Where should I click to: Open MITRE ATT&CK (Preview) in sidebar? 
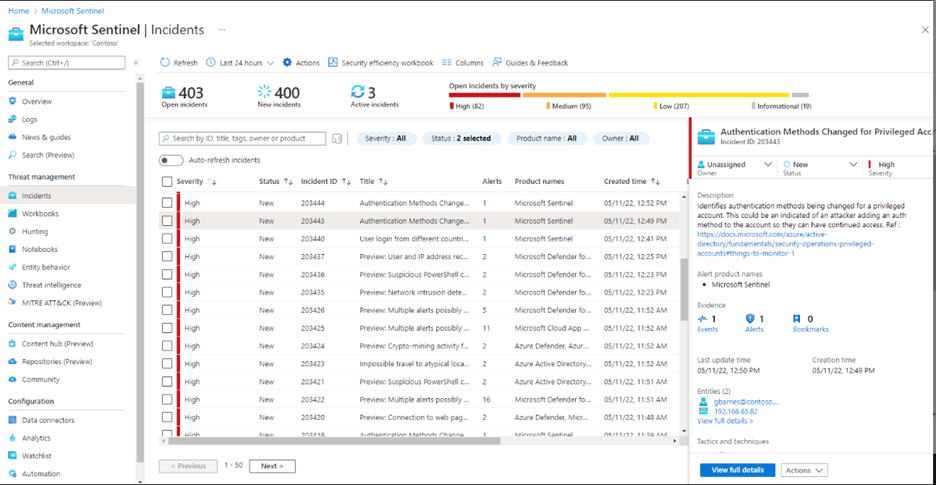(61, 303)
